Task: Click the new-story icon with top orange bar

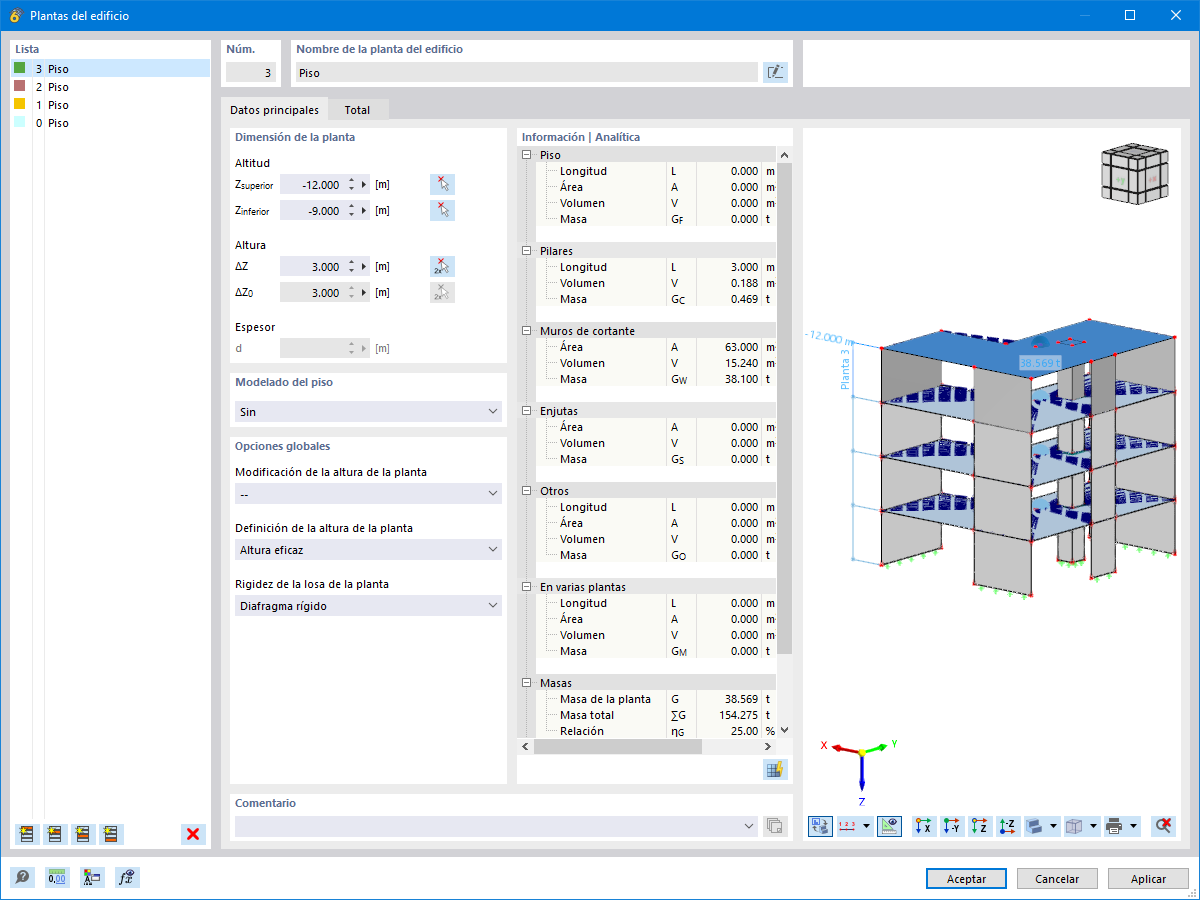Action: 27,833
